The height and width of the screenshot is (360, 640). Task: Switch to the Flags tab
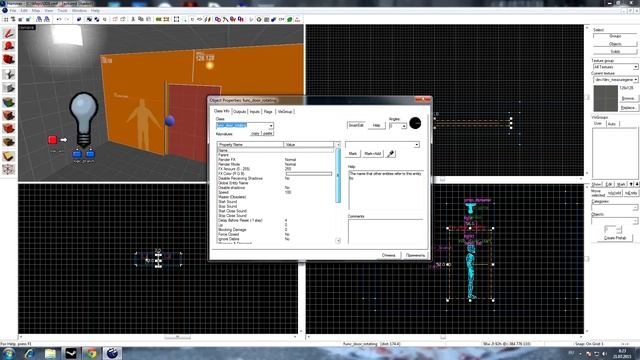[x=268, y=111]
